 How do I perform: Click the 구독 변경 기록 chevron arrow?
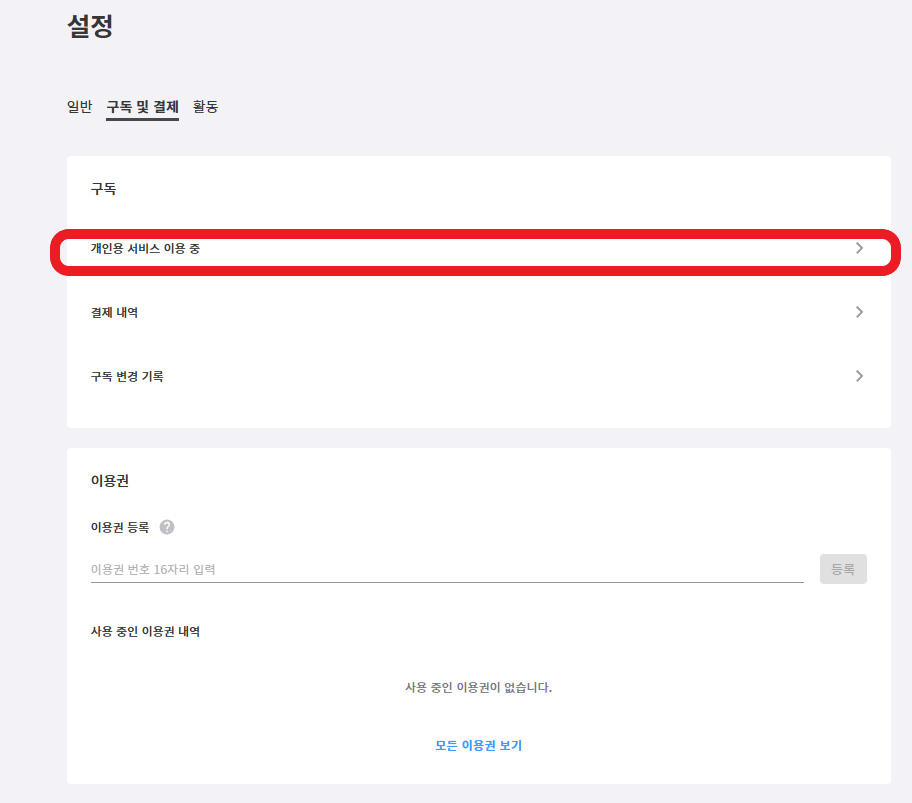click(860, 376)
